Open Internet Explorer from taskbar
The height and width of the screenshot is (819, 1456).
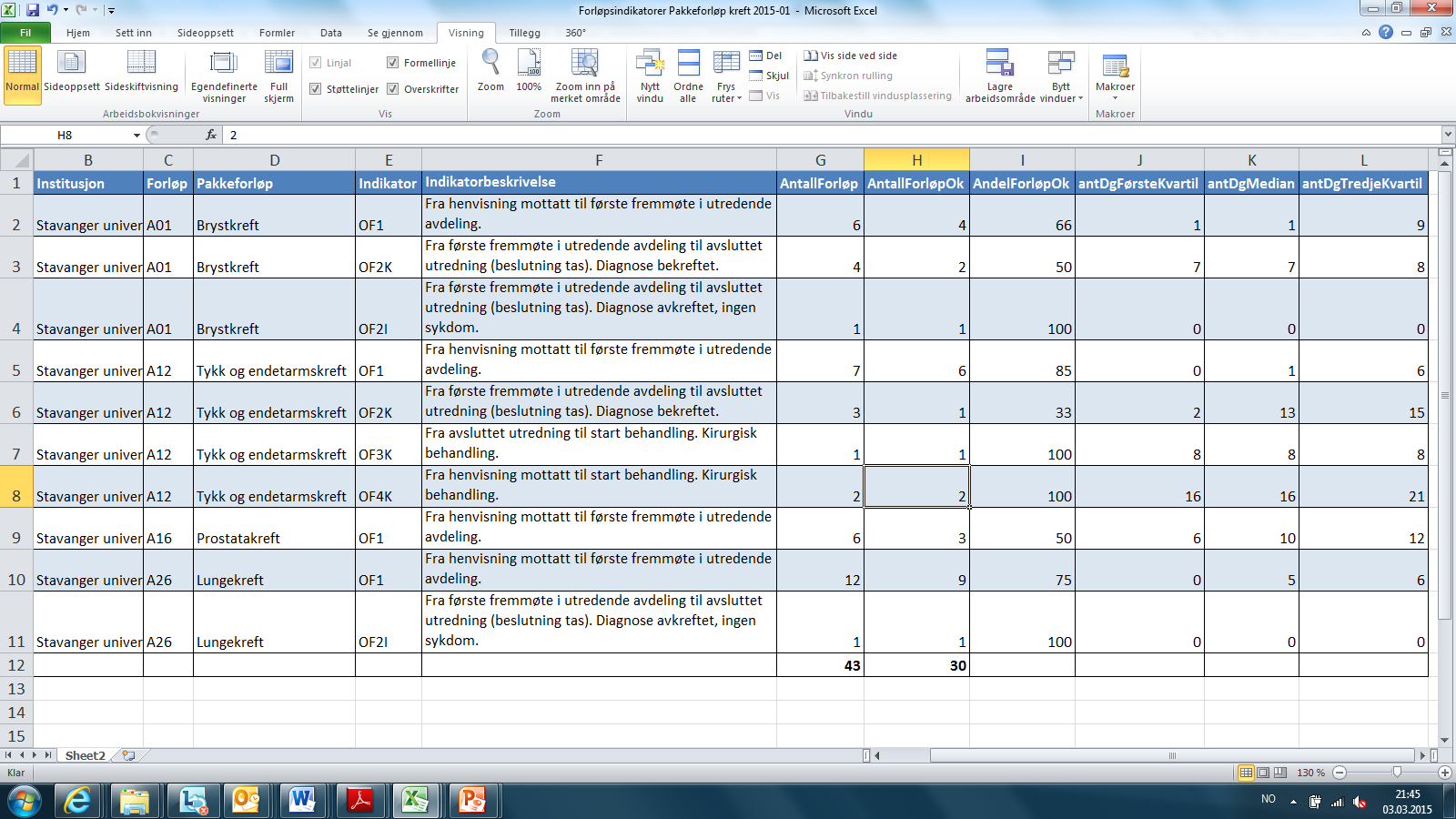tap(78, 801)
